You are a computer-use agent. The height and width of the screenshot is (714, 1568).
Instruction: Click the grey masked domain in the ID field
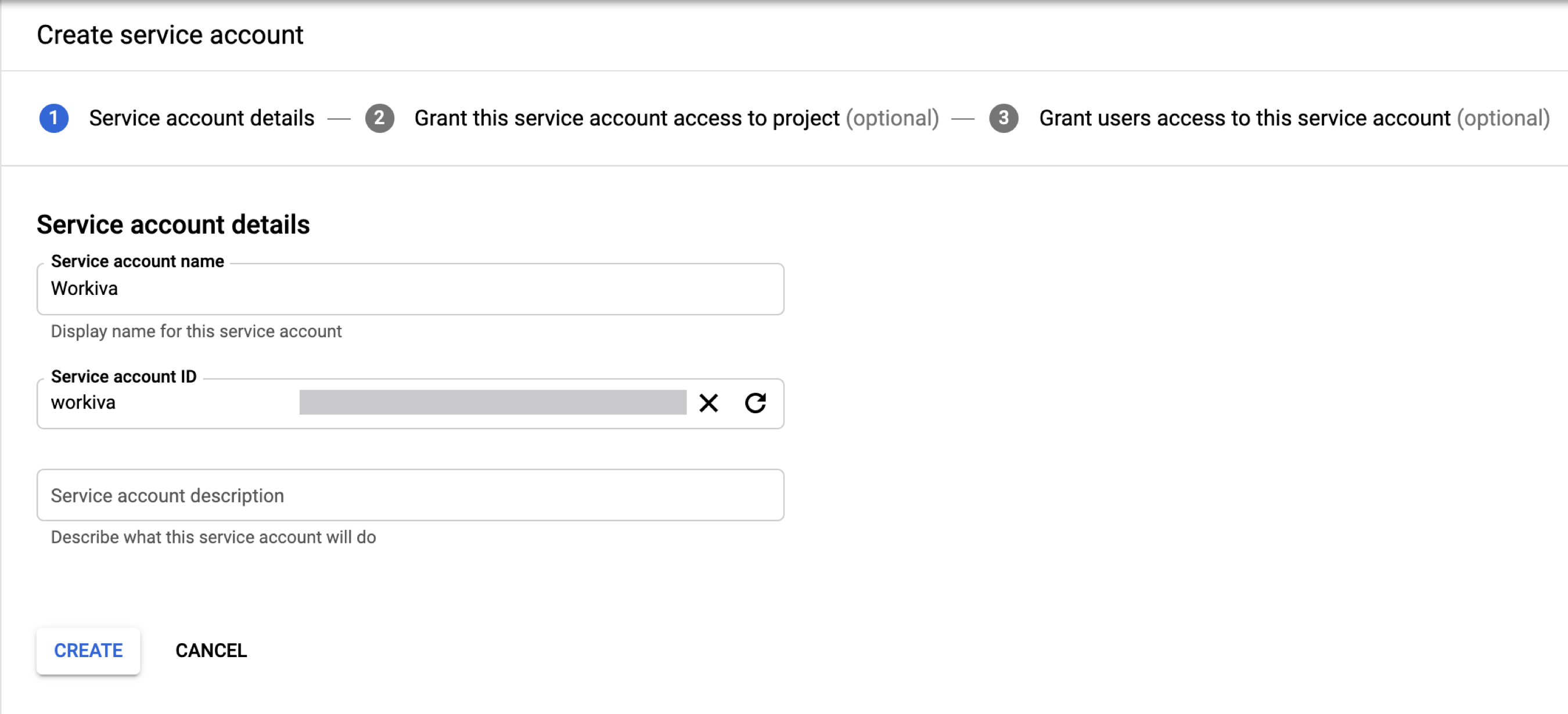click(x=492, y=403)
